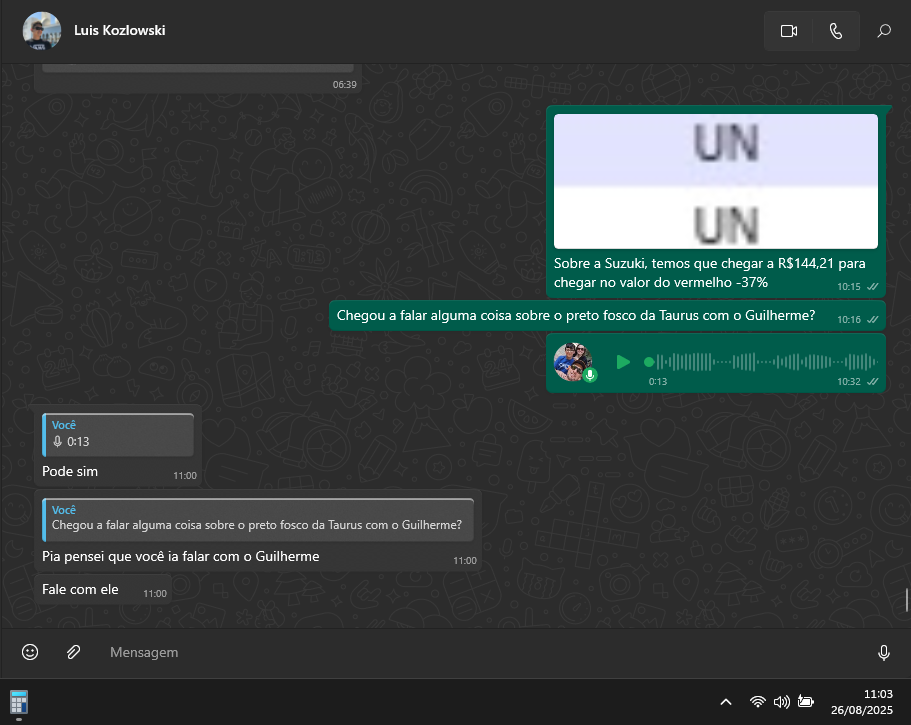Open Wi-Fi network settings in the tray
The width and height of the screenshot is (911, 725).
[758, 702]
